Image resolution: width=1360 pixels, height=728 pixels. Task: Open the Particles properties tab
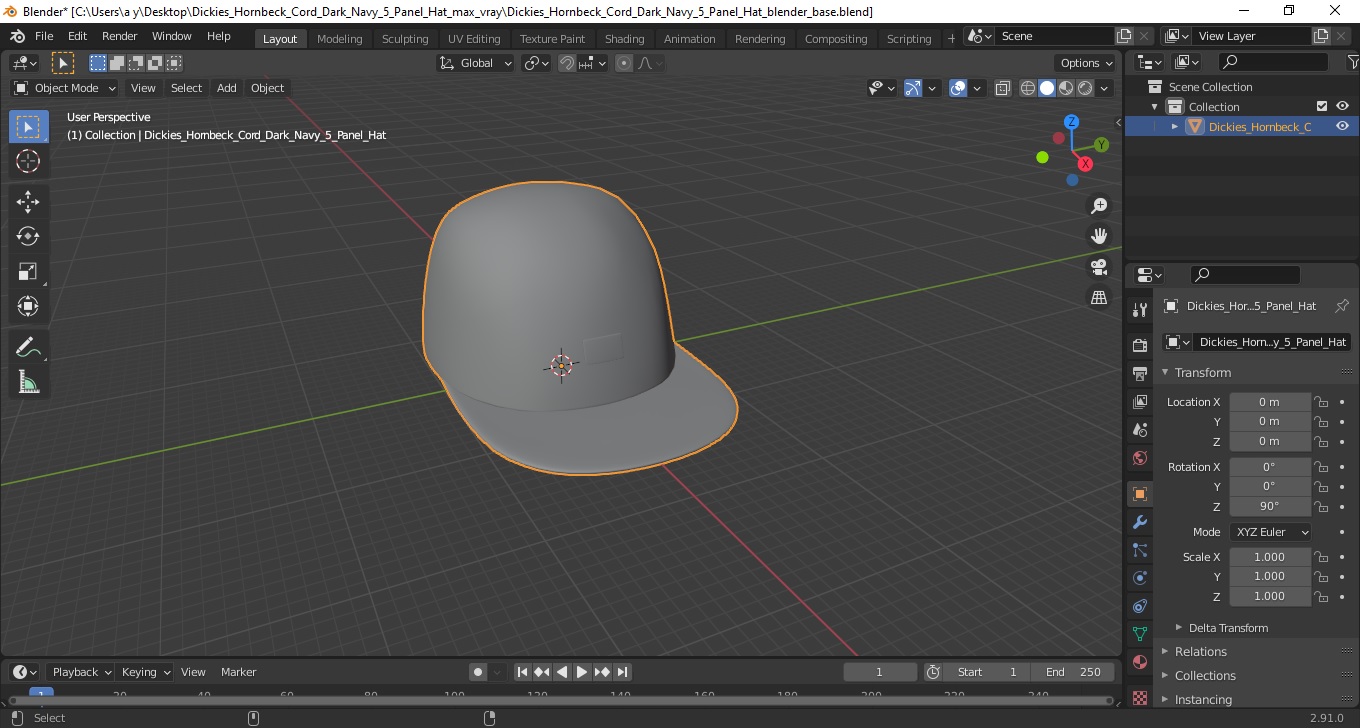click(x=1139, y=550)
